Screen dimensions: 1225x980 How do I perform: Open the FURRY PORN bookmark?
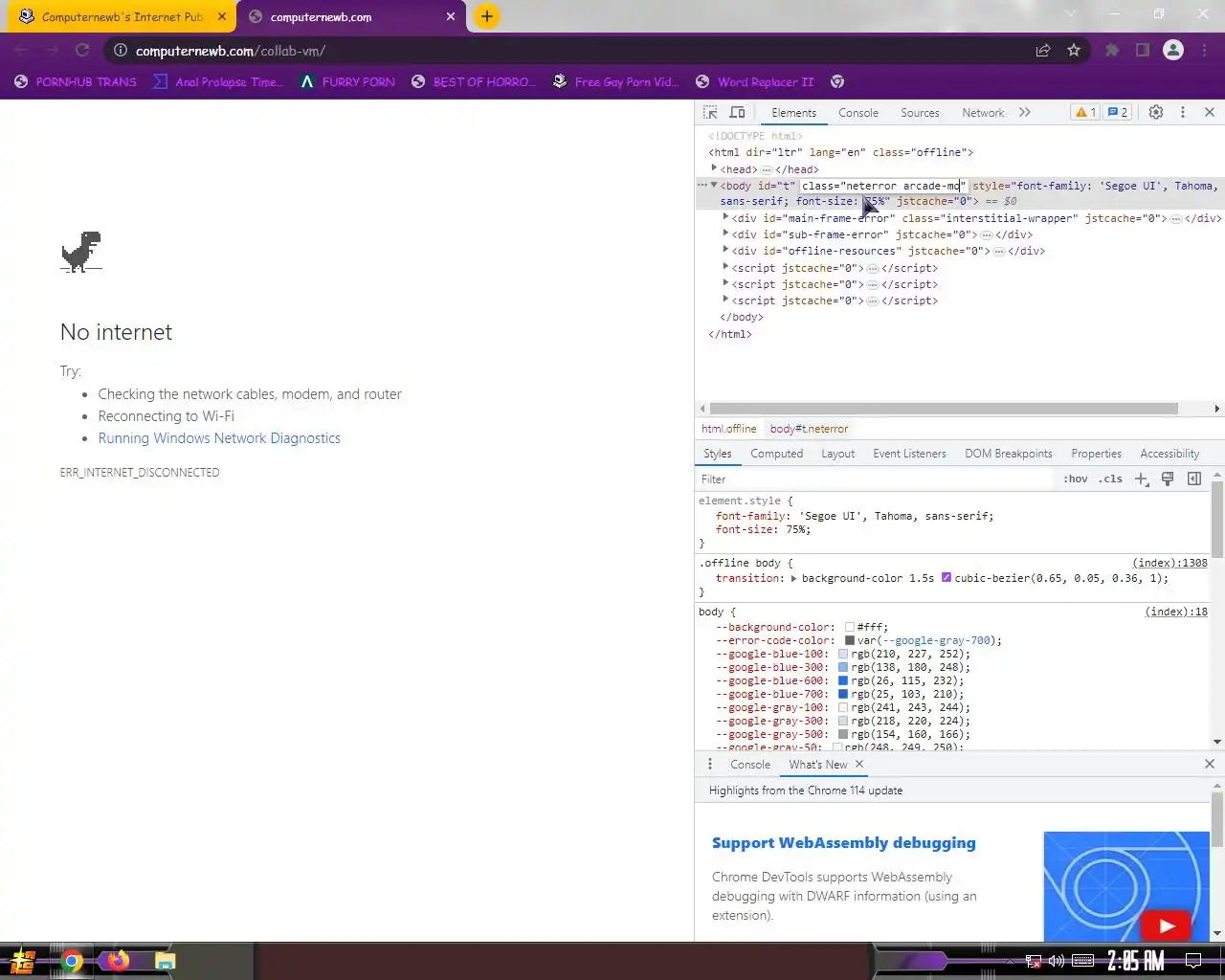tap(347, 81)
